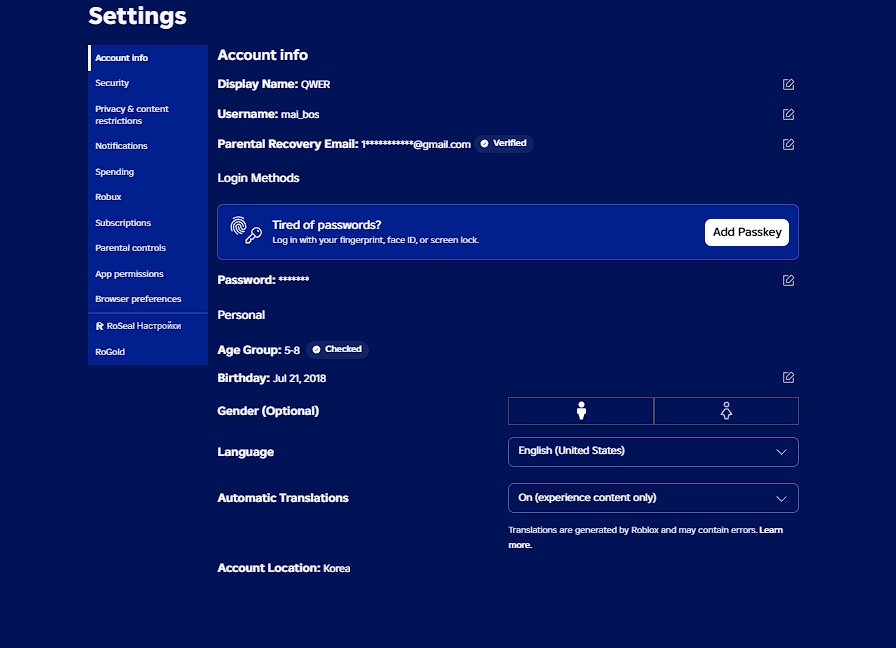Open the Language dropdown

coord(653,451)
